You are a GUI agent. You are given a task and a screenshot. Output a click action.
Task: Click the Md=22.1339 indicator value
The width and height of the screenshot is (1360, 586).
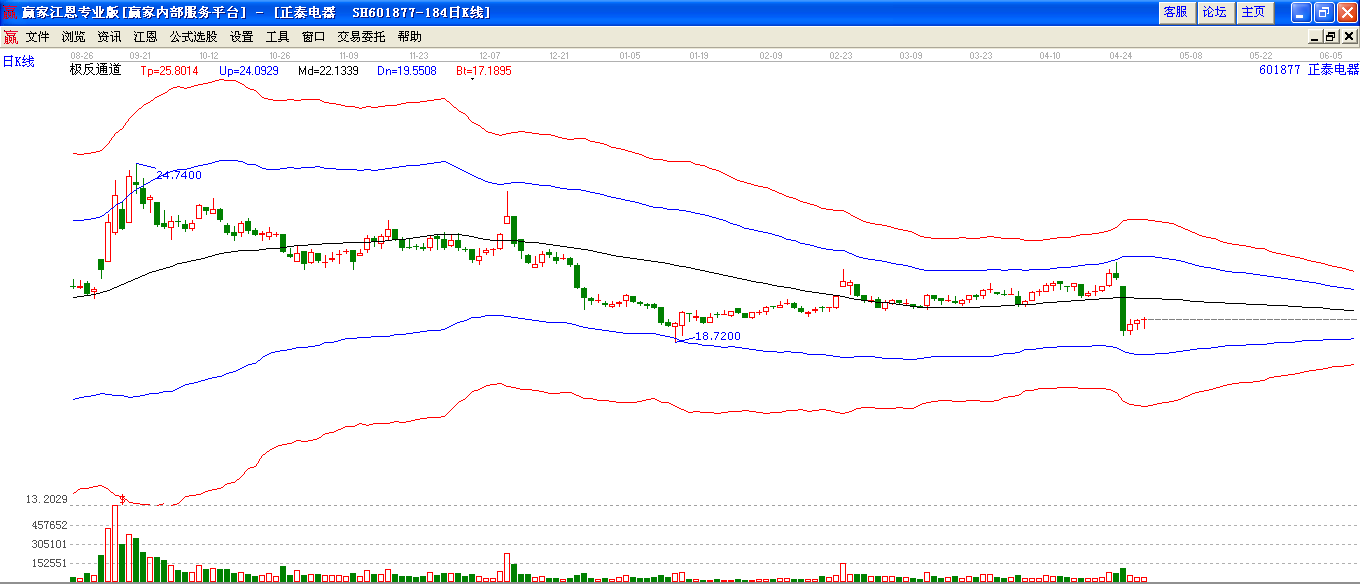328,71
